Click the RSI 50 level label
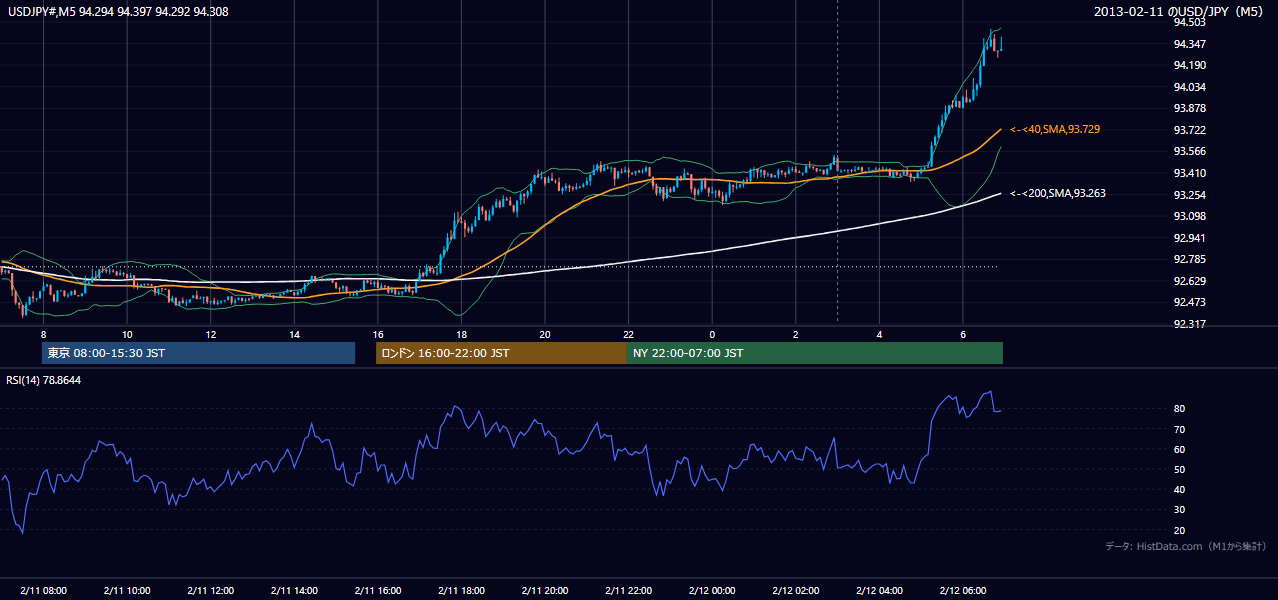The height and width of the screenshot is (600, 1278). point(1180,469)
